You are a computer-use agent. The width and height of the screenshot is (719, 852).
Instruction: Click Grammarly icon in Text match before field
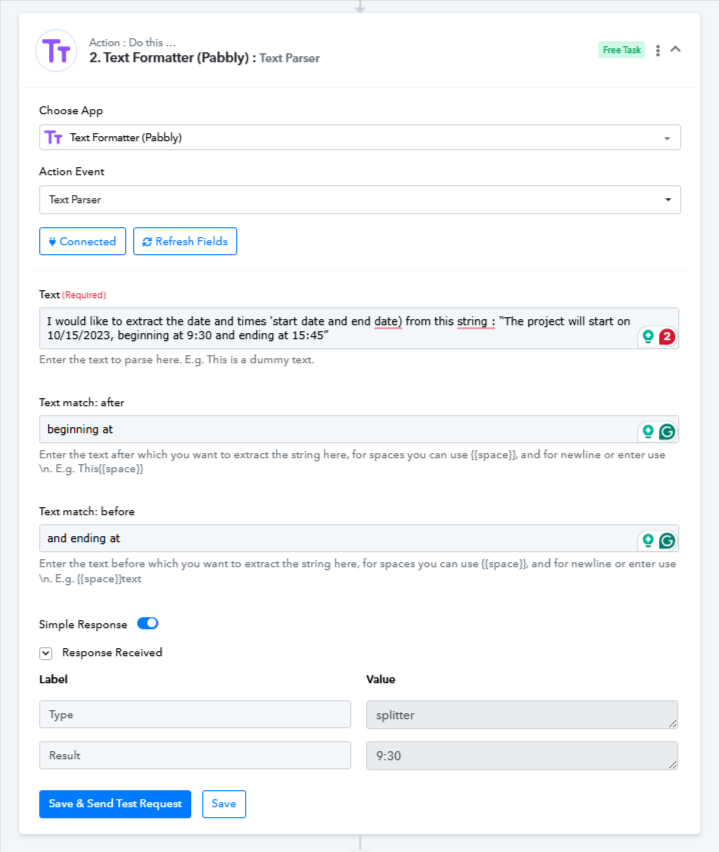pyautogui.click(x=667, y=541)
